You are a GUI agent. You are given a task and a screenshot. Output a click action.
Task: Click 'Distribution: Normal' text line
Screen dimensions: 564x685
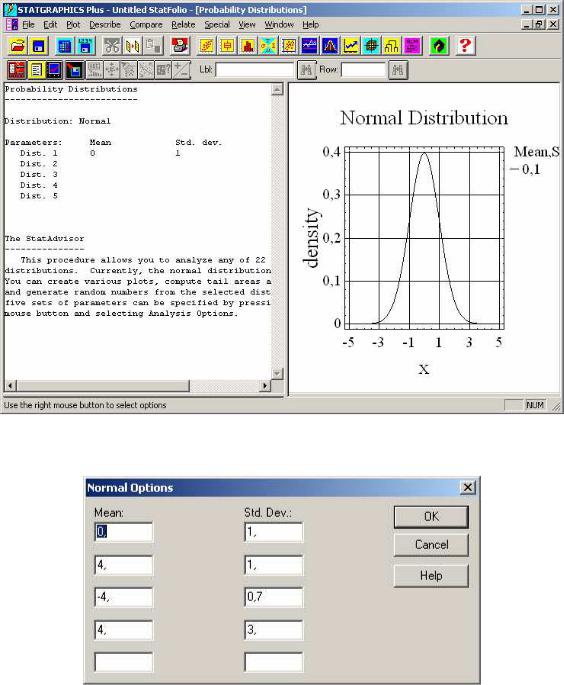tap(57, 121)
